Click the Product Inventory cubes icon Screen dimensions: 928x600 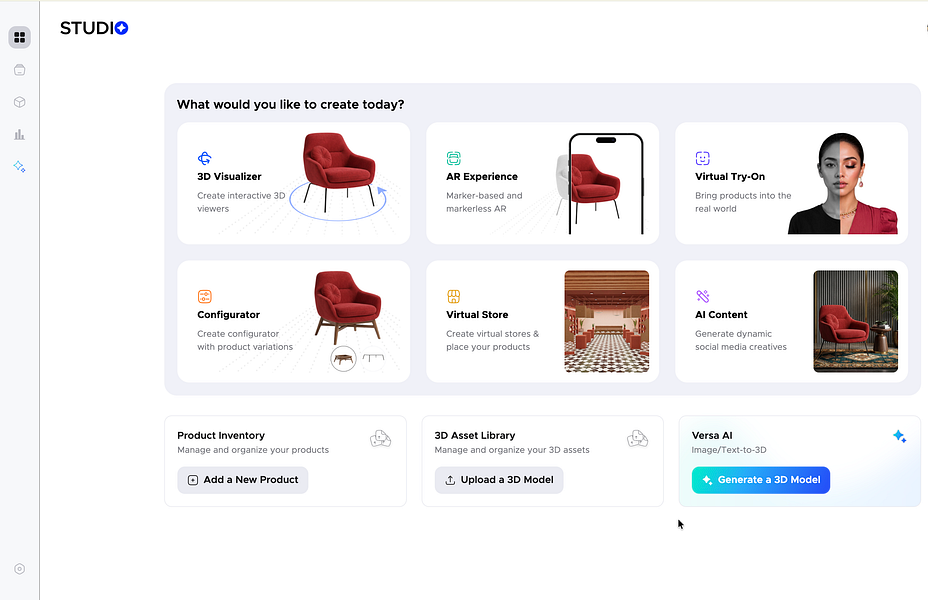click(381, 438)
